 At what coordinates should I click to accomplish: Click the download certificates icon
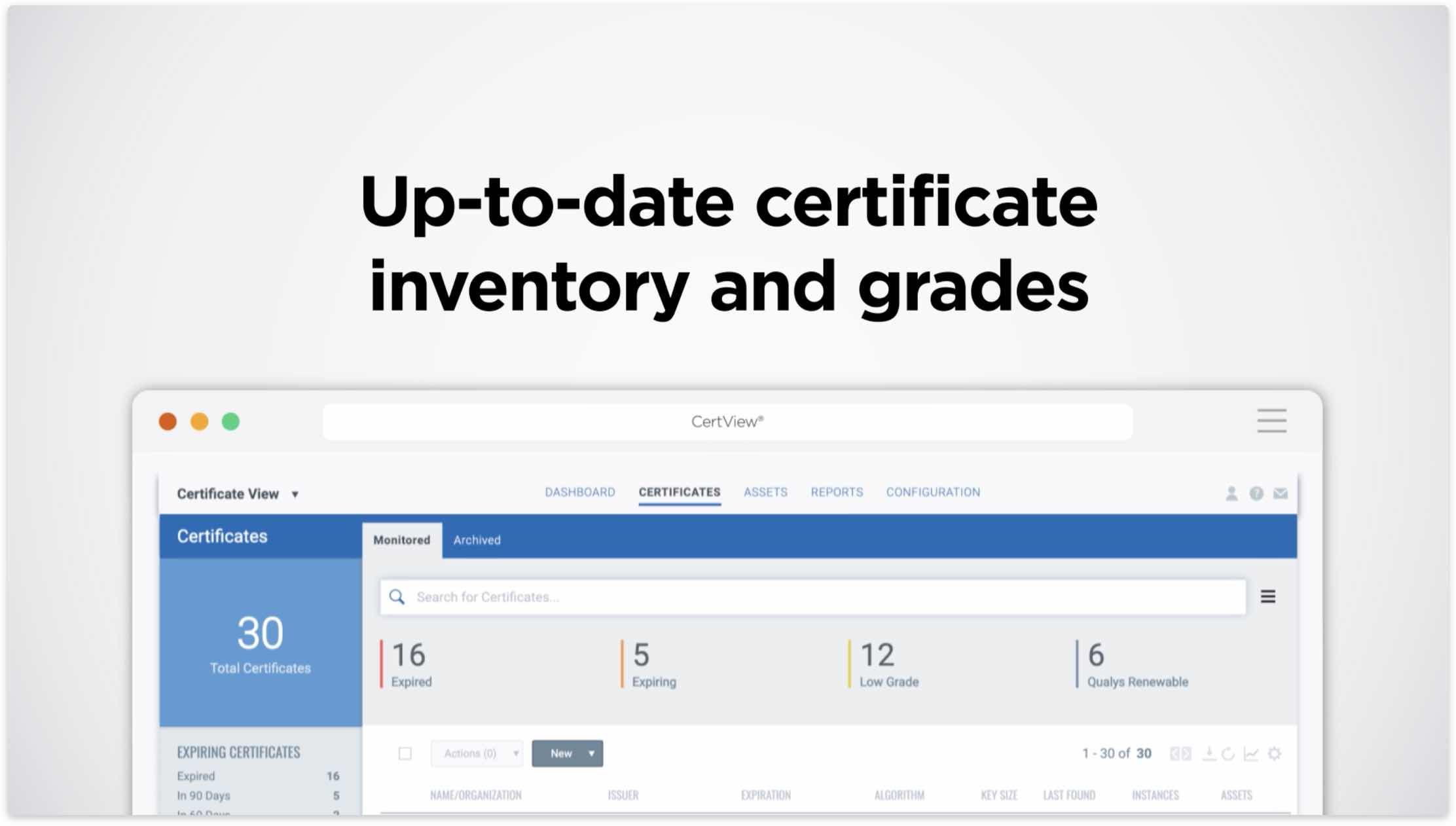[1209, 753]
